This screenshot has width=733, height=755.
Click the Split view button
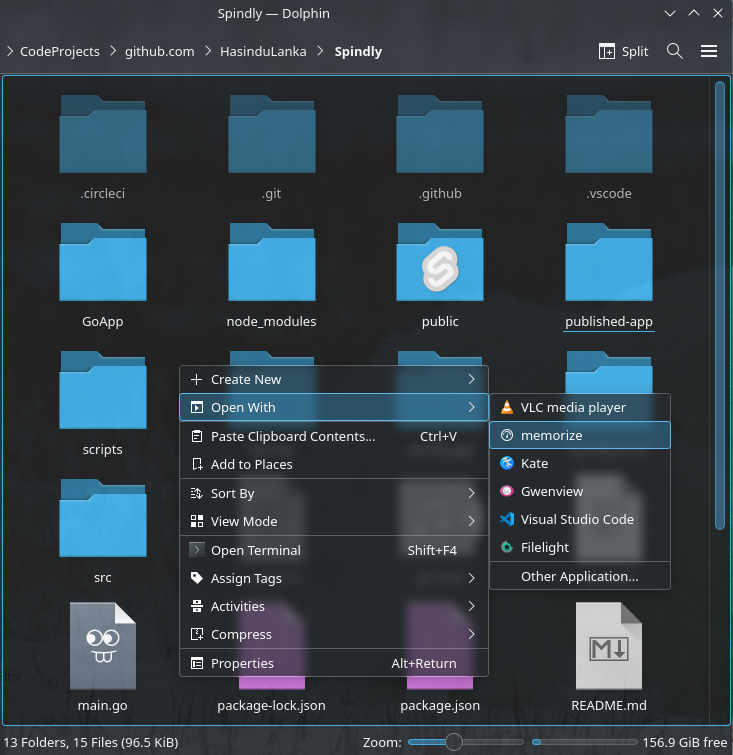[623, 51]
